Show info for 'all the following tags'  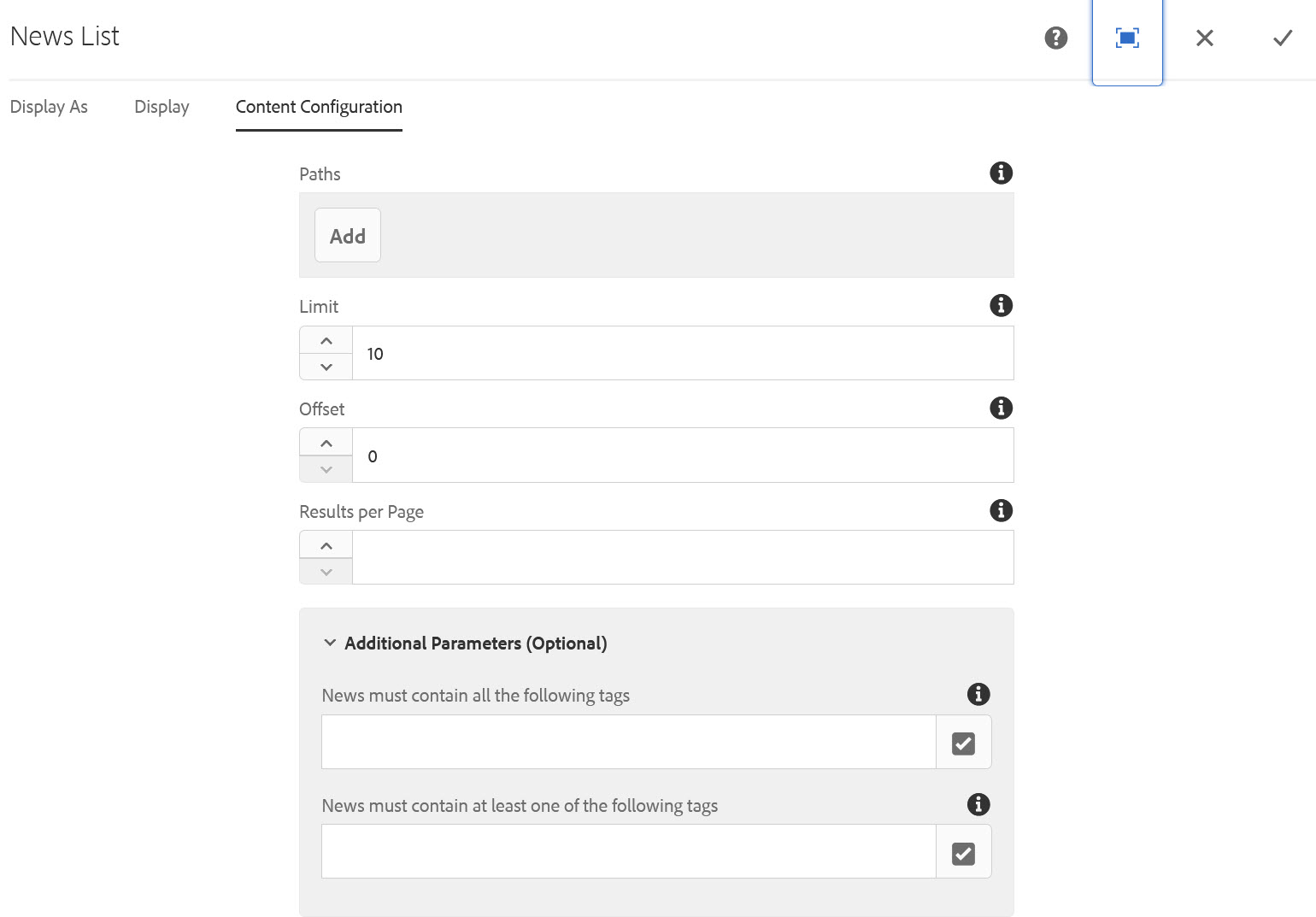point(978,695)
